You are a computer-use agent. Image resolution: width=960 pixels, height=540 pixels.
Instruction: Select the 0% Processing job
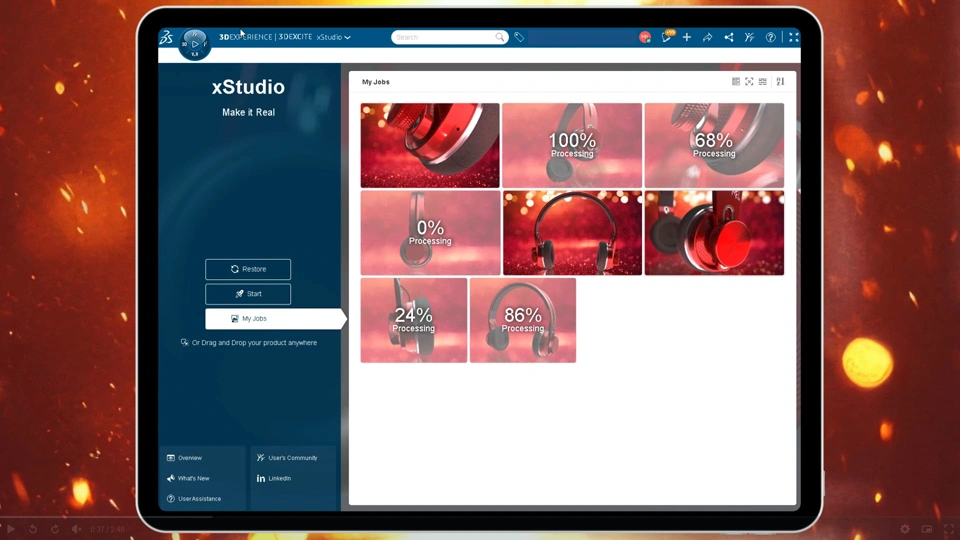(x=430, y=233)
